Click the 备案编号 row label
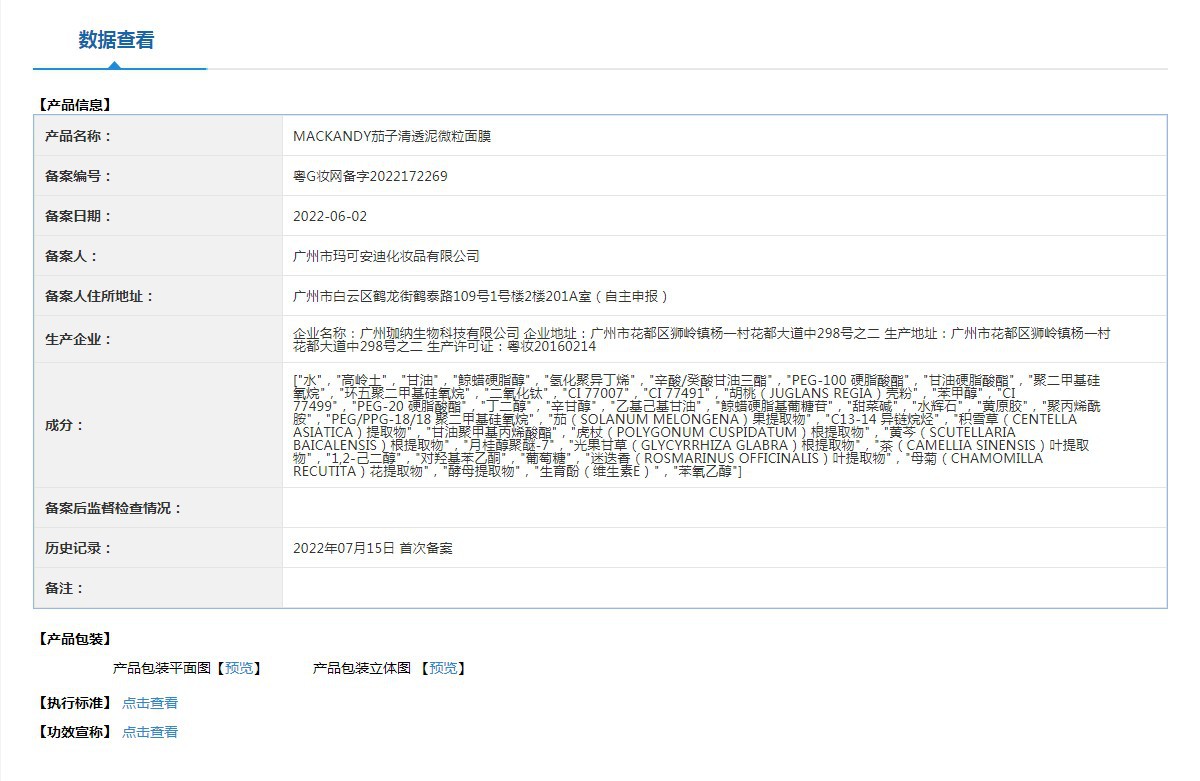Viewport: 1200px width, 781px height. [79, 176]
